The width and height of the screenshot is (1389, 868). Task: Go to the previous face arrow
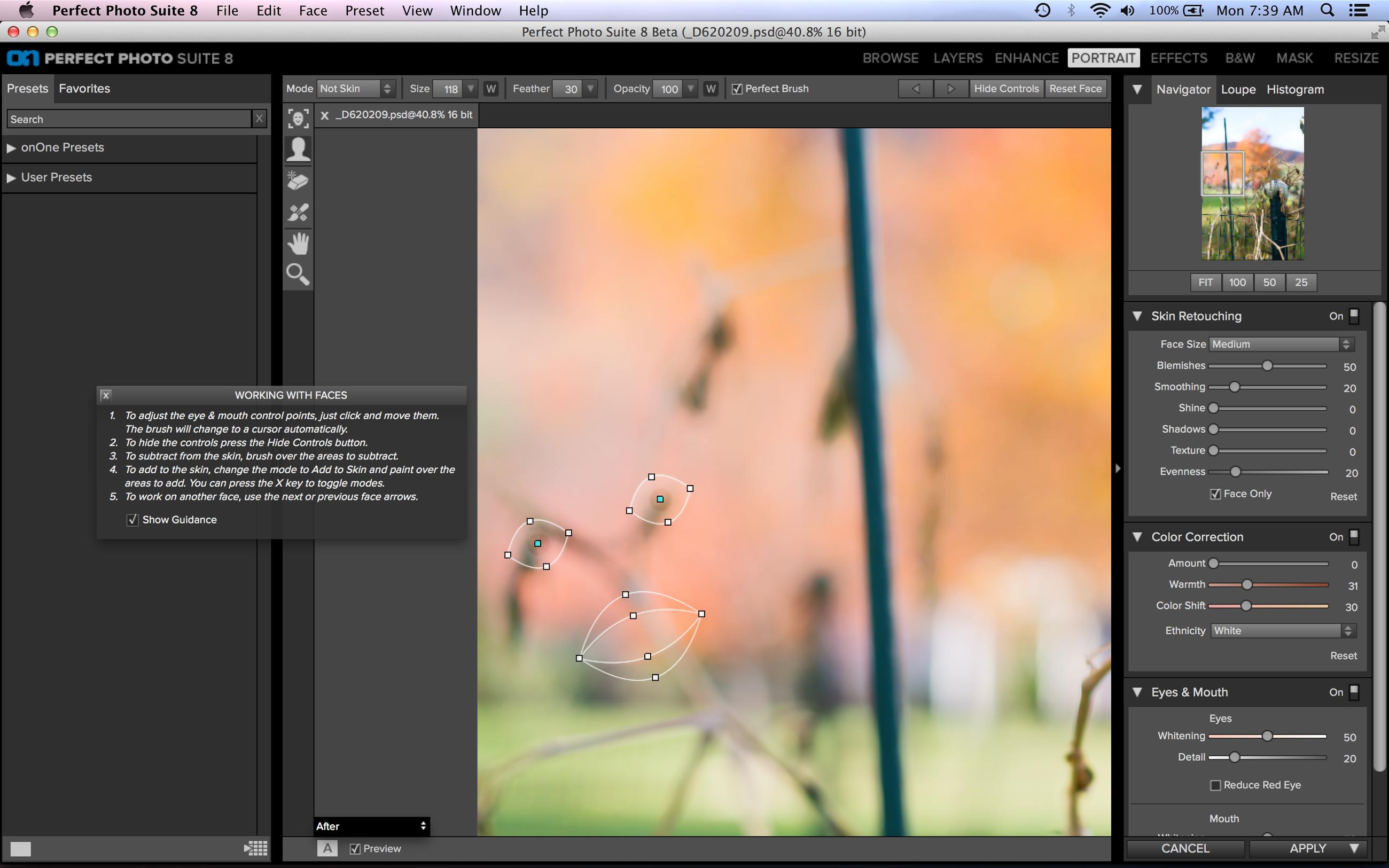pos(916,89)
